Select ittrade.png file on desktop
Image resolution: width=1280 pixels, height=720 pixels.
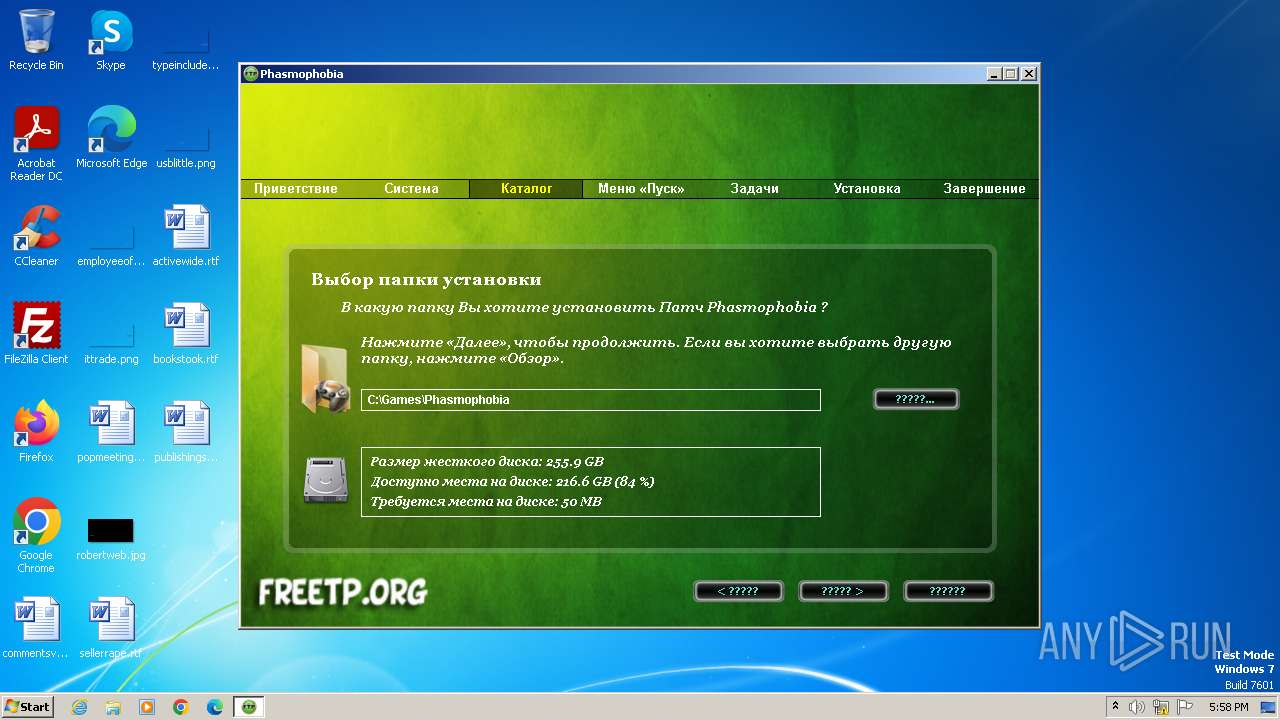111,344
